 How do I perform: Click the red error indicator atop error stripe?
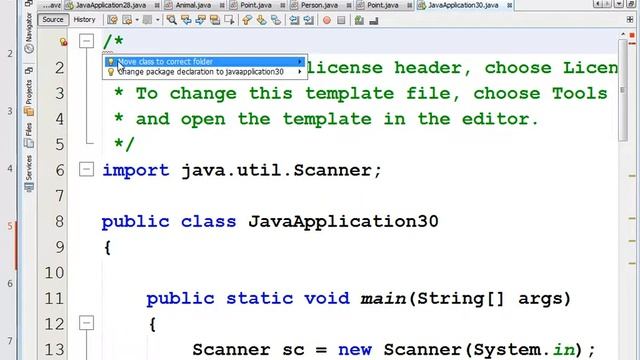click(x=632, y=36)
